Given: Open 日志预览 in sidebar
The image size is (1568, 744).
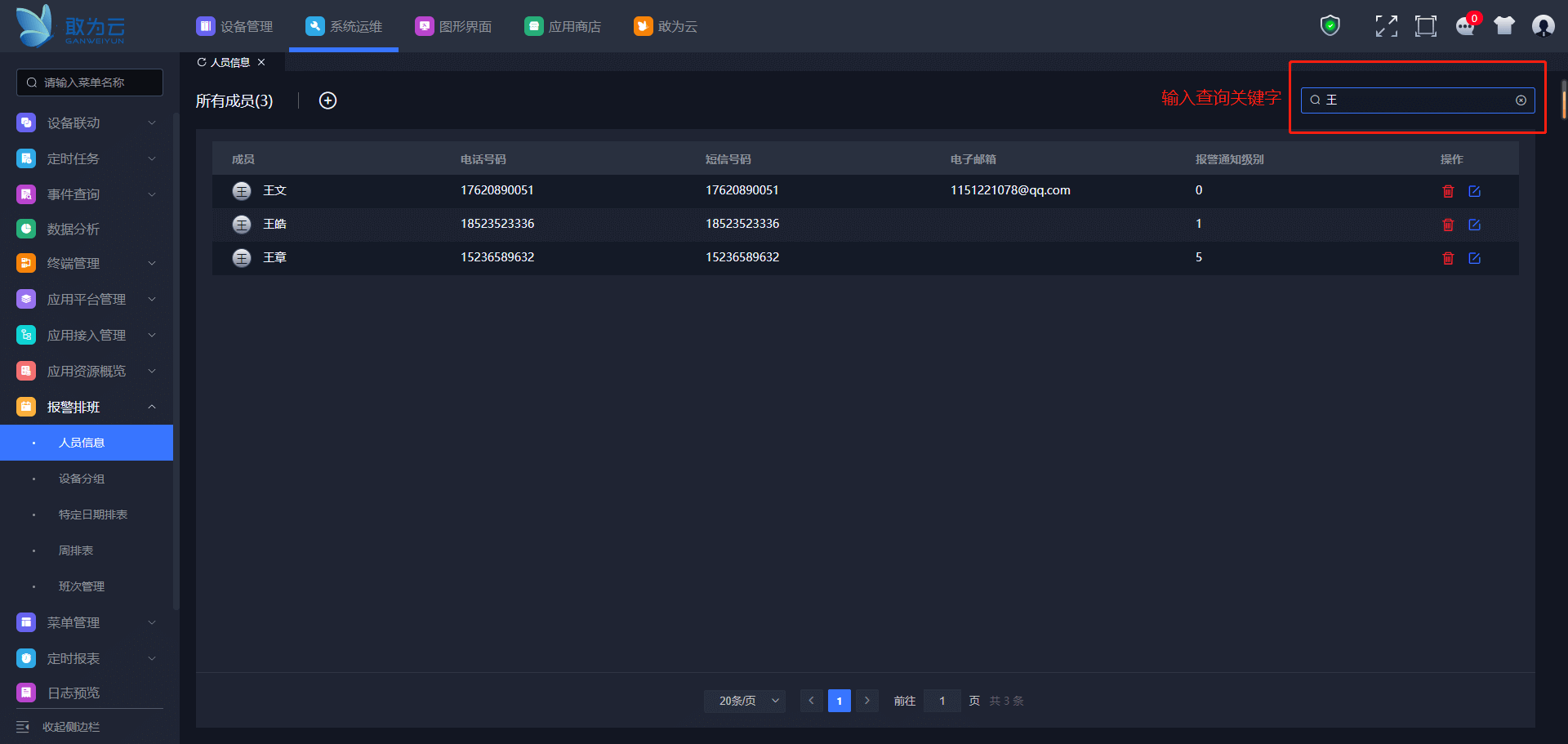Looking at the screenshot, I should coord(87,693).
